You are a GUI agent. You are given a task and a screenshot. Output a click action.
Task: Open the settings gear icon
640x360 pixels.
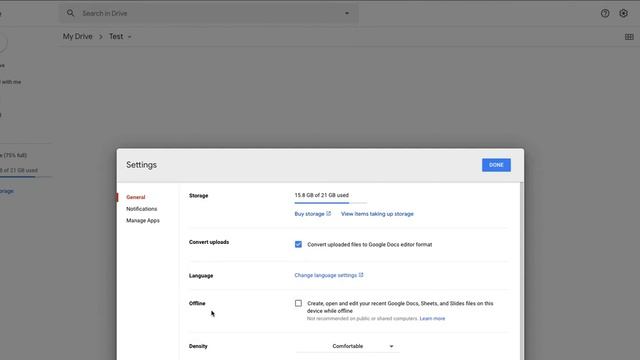(623, 13)
